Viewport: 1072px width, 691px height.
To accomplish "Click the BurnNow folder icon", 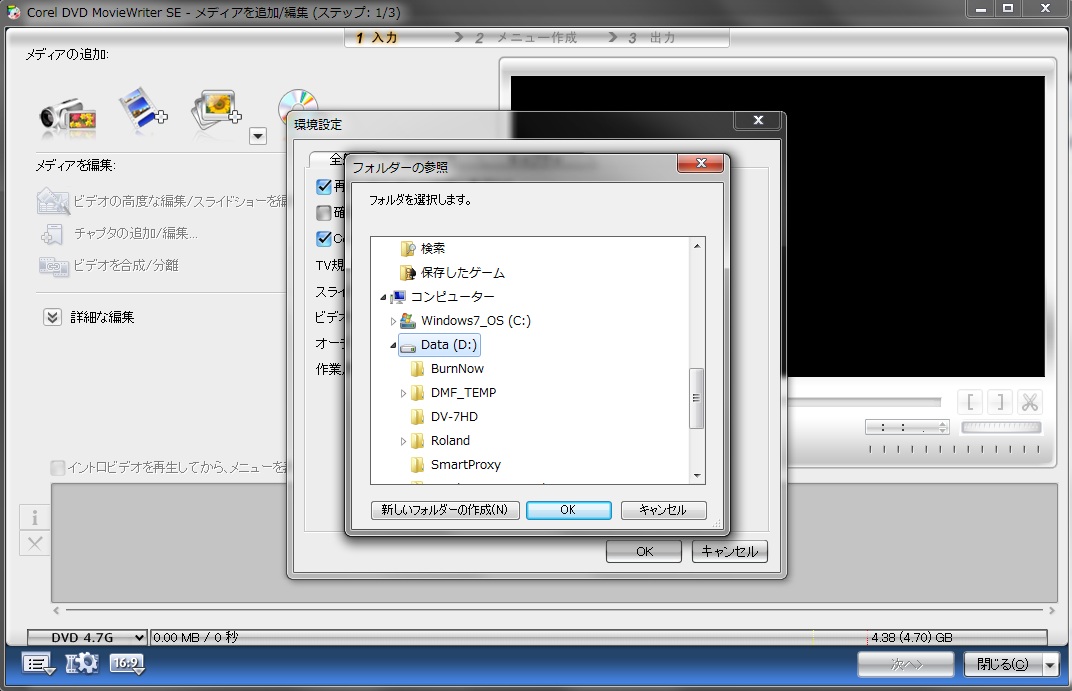I will pyautogui.click(x=418, y=369).
